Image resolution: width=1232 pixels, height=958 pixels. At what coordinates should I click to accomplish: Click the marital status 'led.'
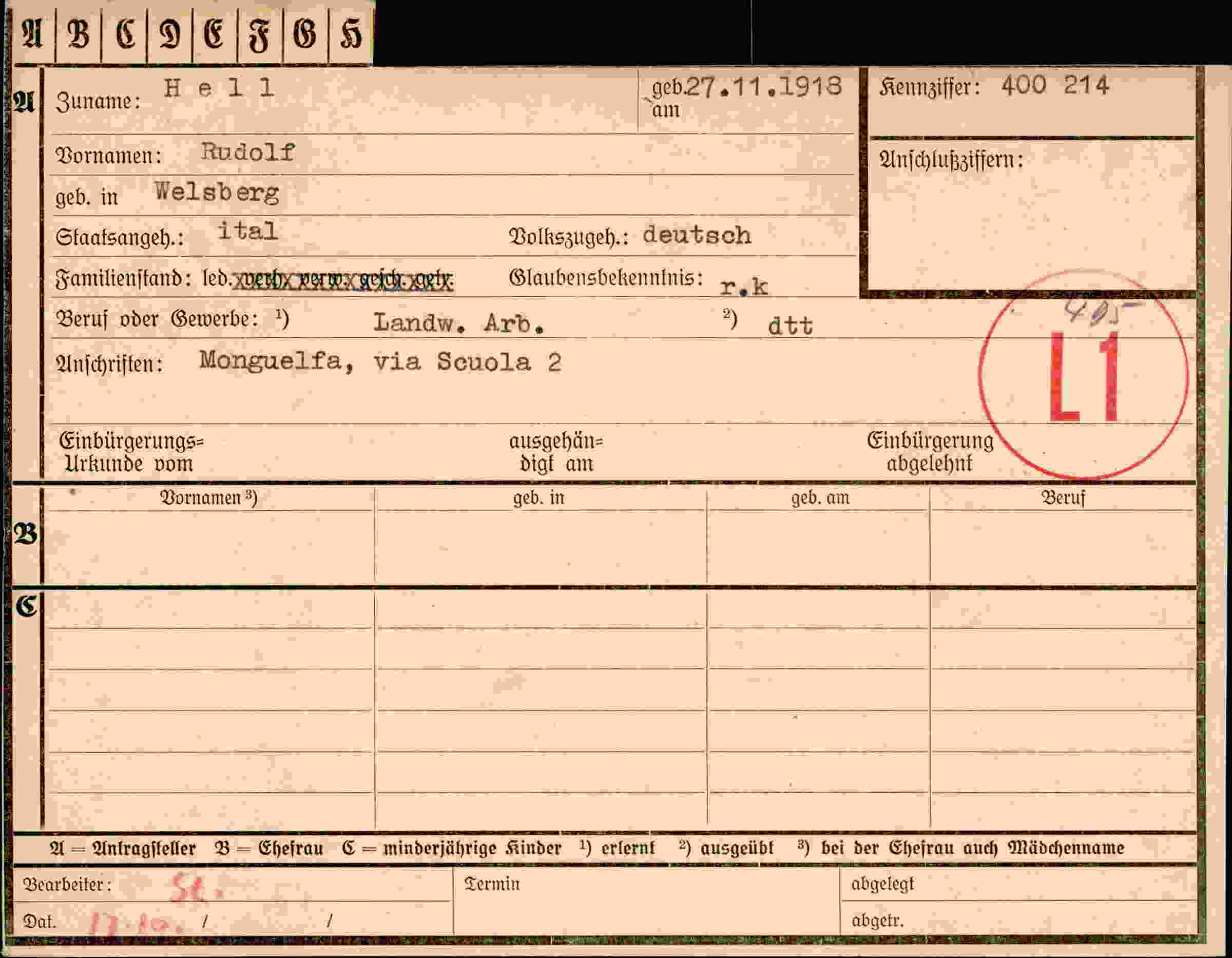tap(217, 278)
